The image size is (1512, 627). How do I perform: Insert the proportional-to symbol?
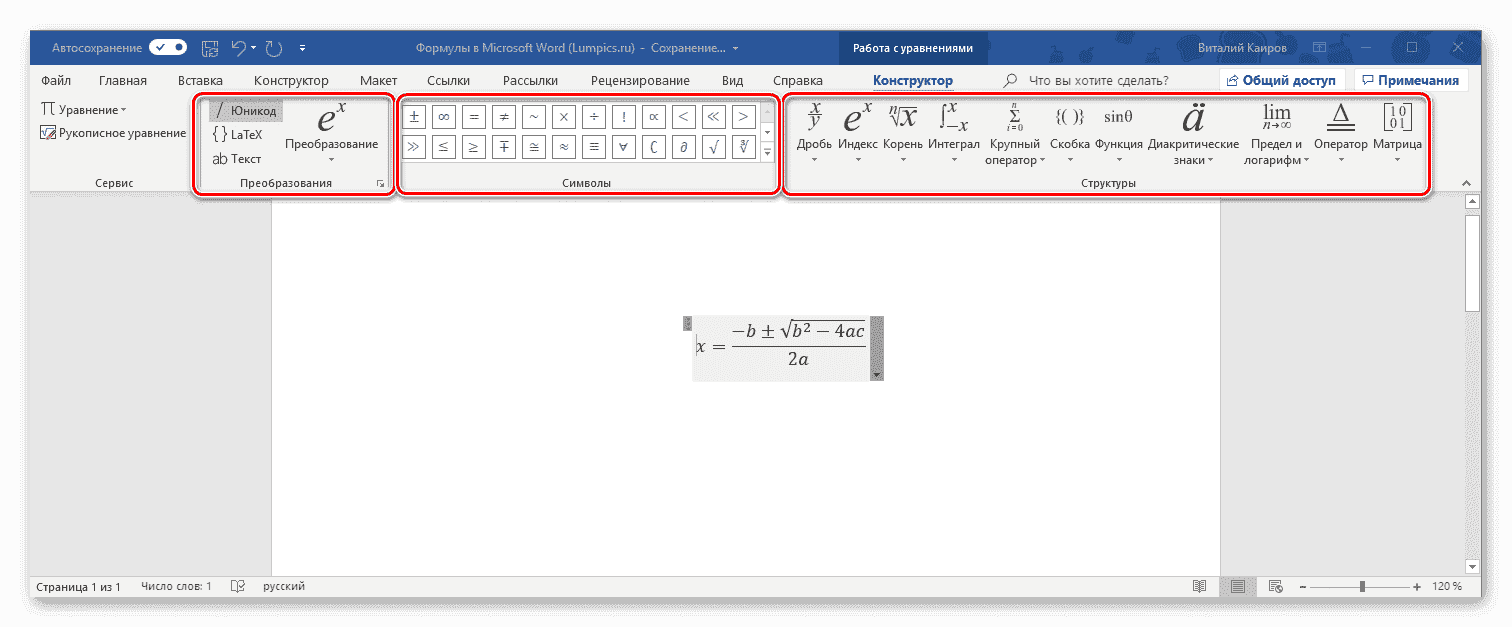[654, 117]
